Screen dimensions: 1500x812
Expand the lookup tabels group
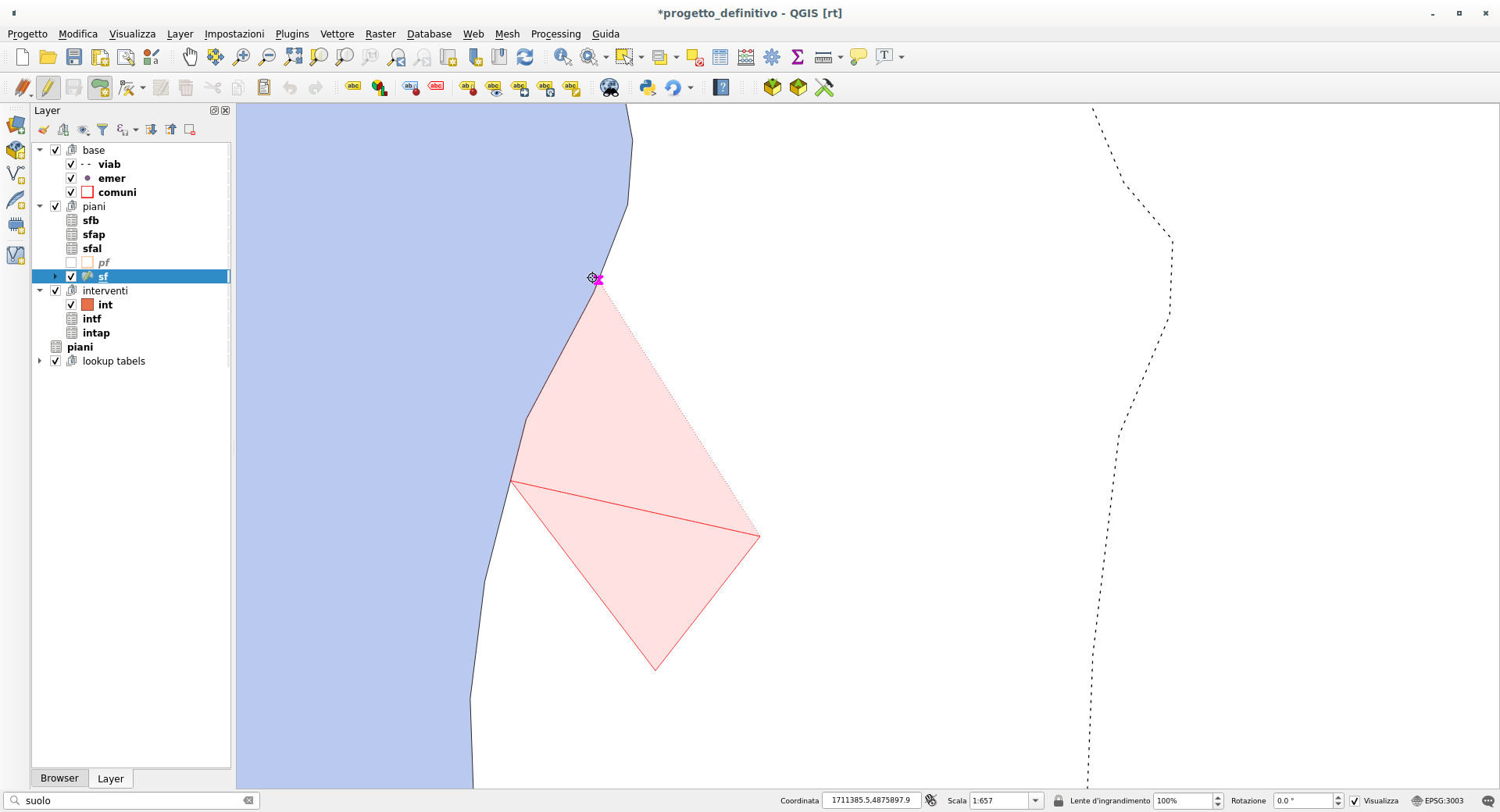tap(40, 361)
